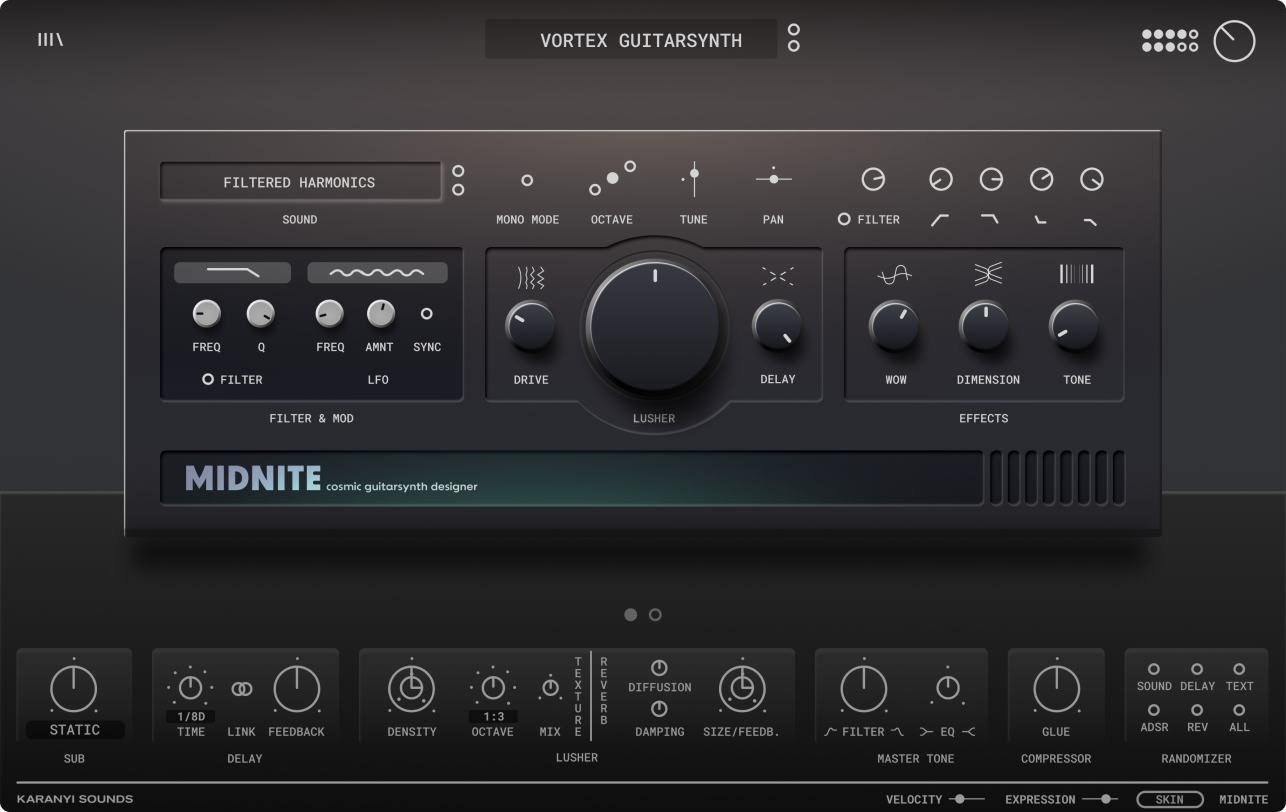Click the library icon in top-left corner
Image resolution: width=1286 pixels, height=812 pixels.
(50, 40)
